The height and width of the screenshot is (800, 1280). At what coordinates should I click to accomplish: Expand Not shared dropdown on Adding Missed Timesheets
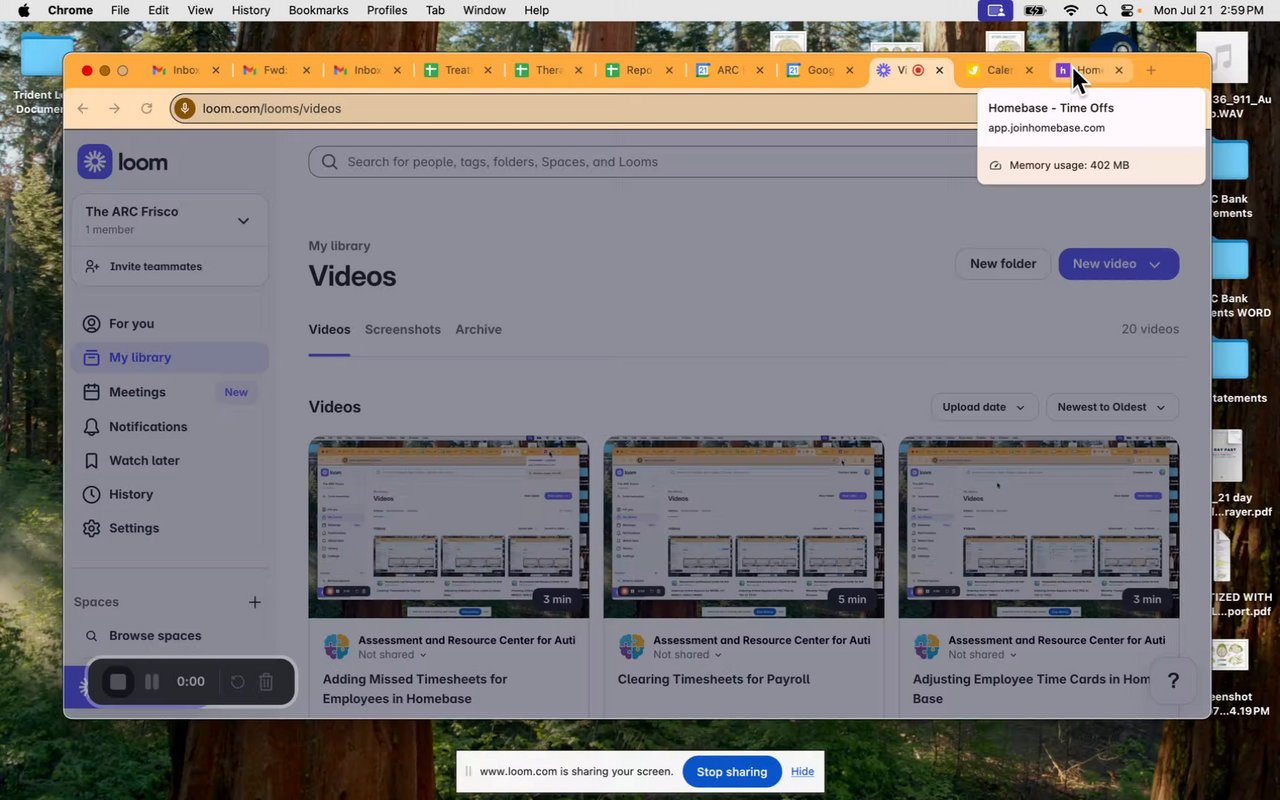(x=392, y=655)
